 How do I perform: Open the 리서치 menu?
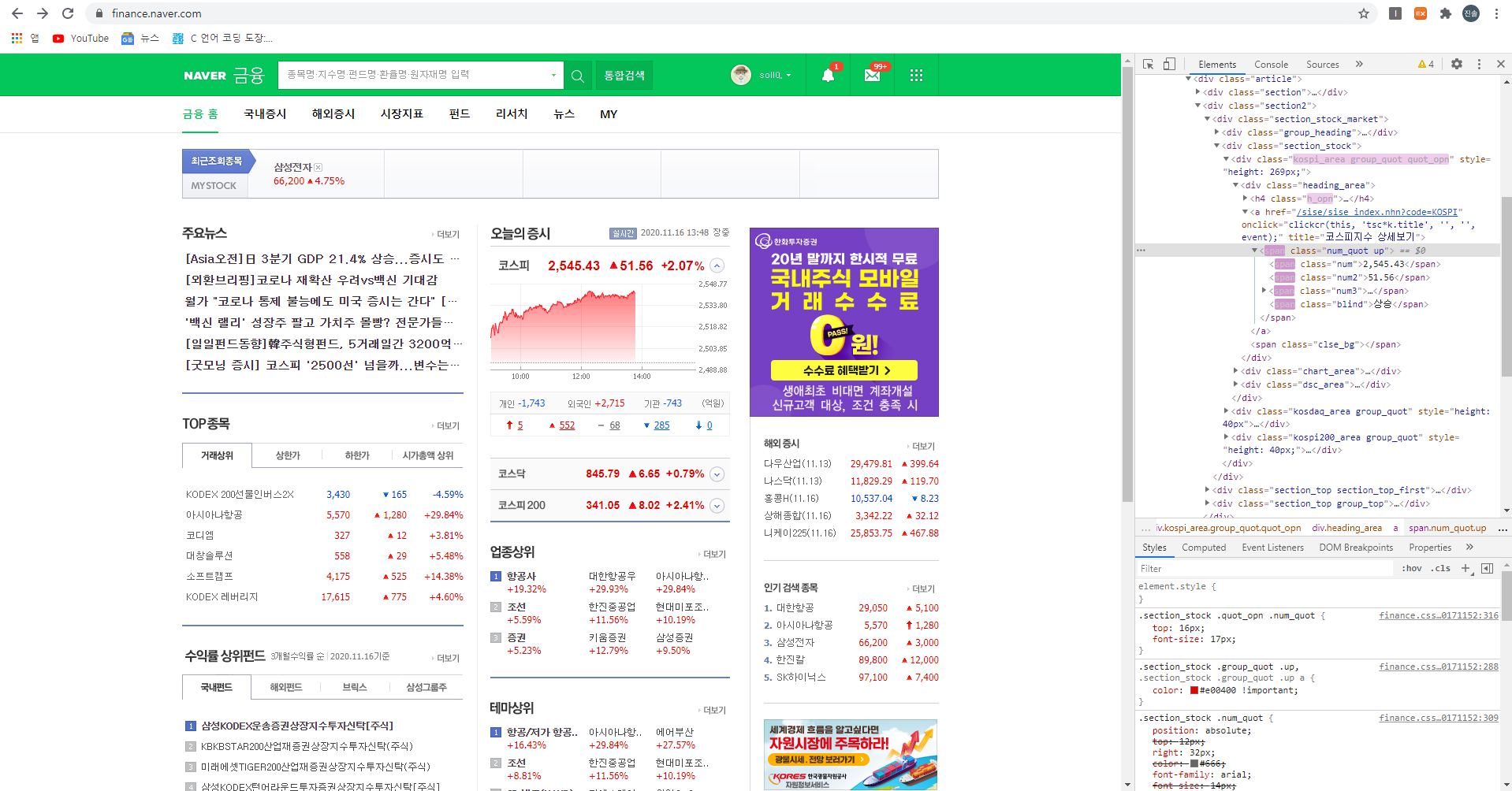tap(512, 114)
